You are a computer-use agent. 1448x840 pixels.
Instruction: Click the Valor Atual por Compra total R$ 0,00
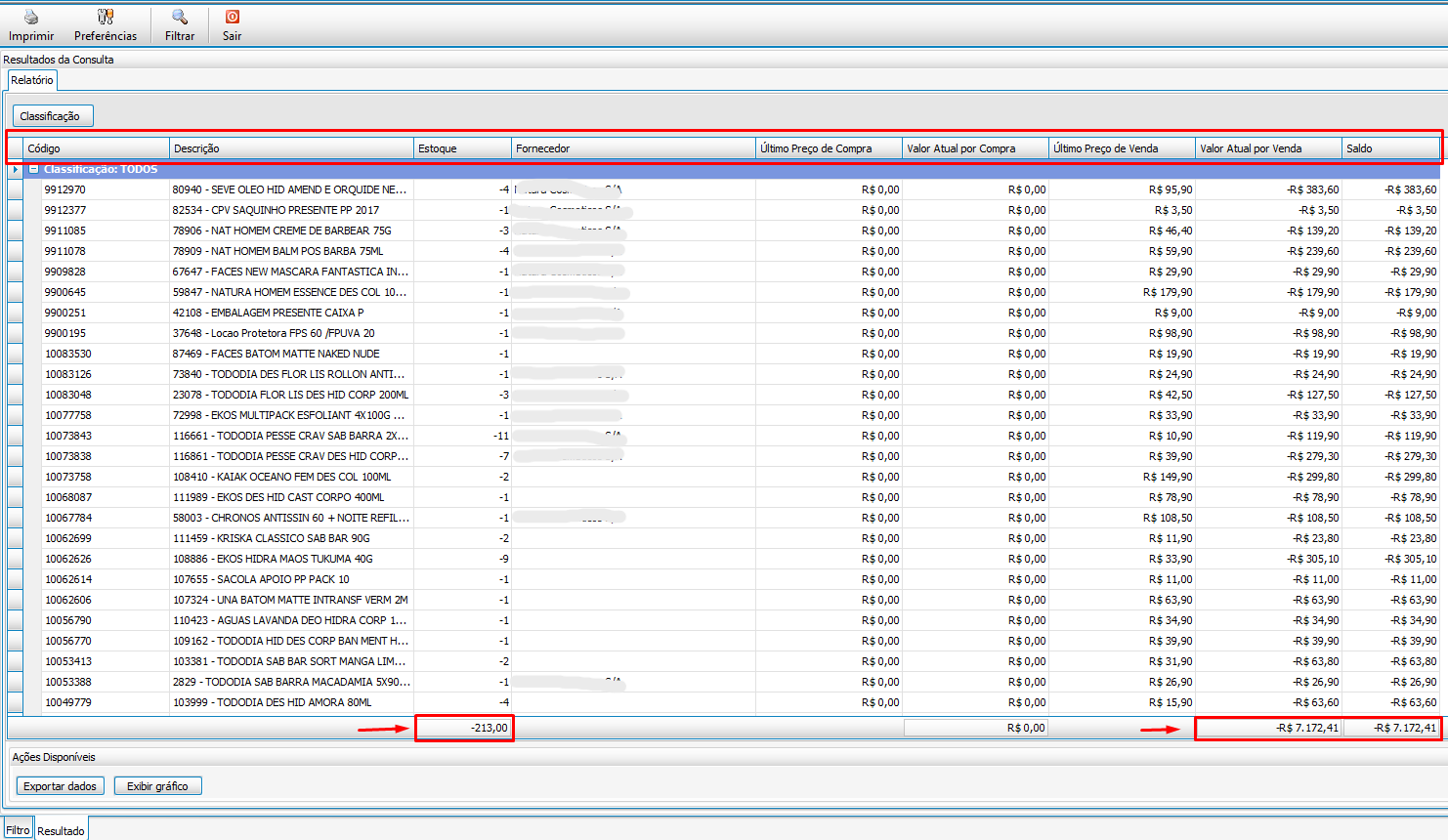976,728
